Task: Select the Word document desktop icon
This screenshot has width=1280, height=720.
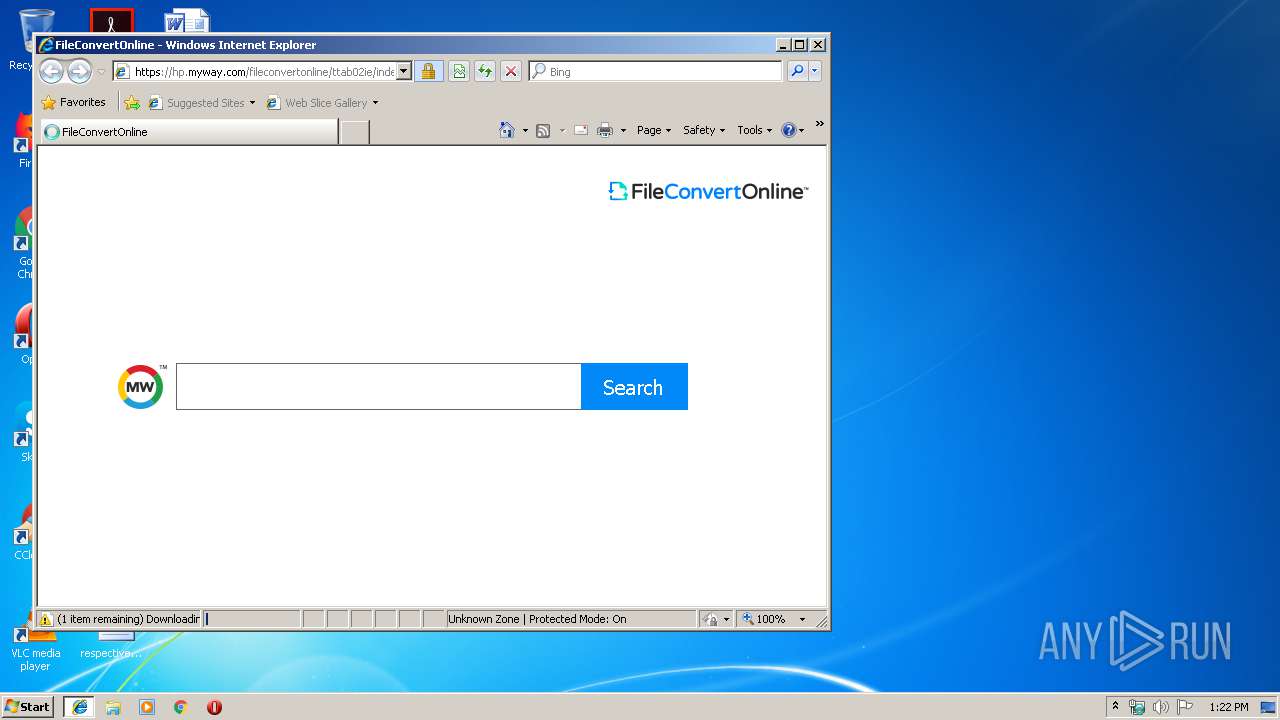Action: pos(187,20)
